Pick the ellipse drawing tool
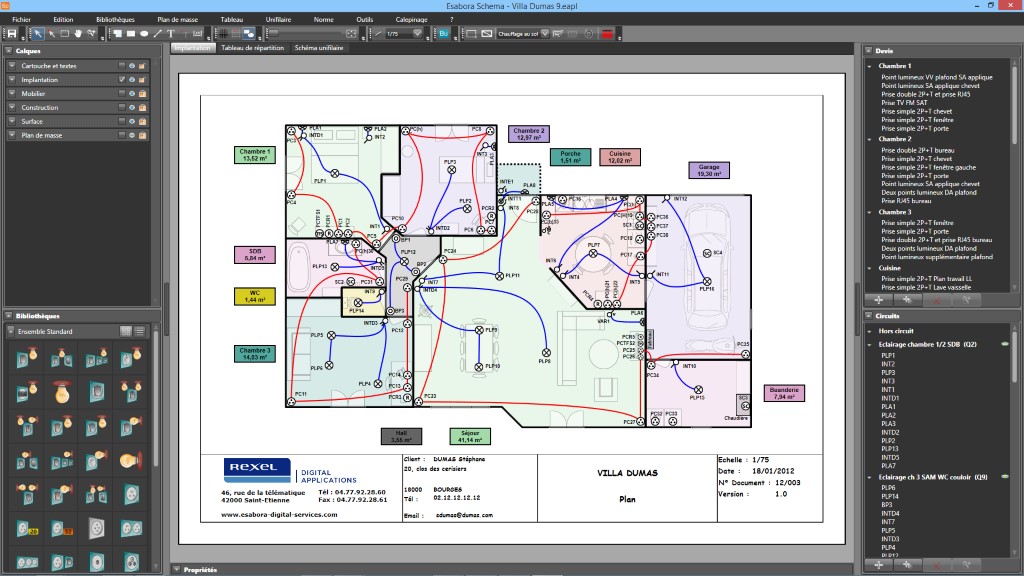This screenshot has height=576, width=1024. pos(144,33)
